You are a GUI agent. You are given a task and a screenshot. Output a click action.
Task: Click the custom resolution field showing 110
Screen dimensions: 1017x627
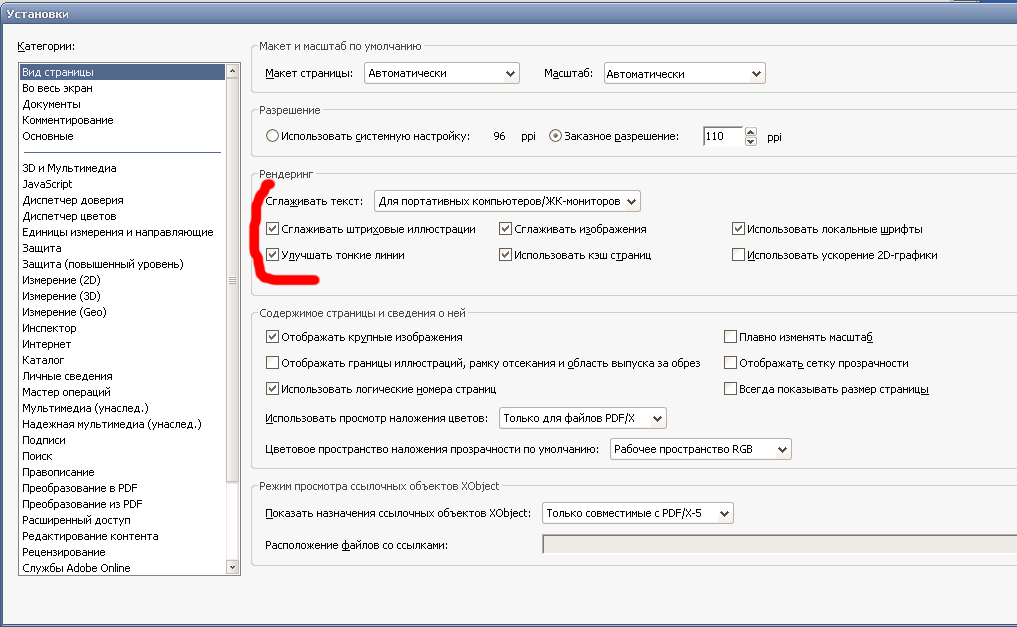pyautogui.click(x=721, y=136)
